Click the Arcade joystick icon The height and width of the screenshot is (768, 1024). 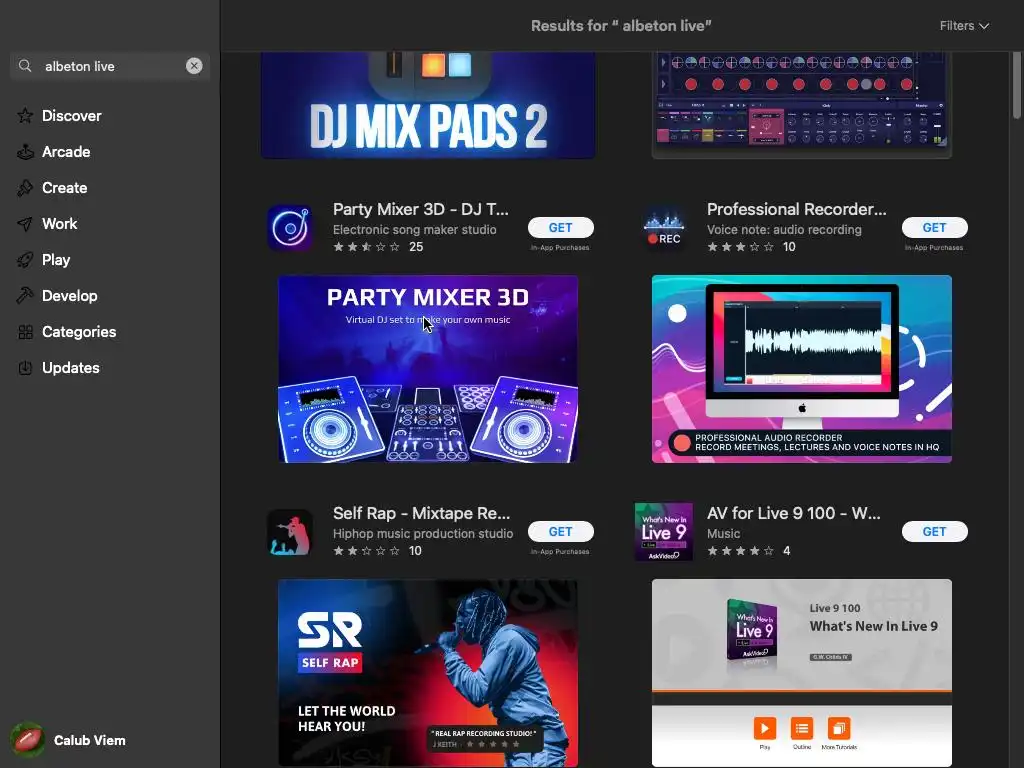point(25,152)
